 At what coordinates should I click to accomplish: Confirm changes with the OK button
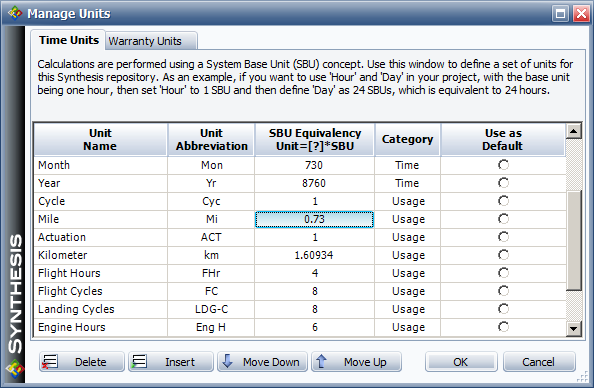click(x=461, y=362)
